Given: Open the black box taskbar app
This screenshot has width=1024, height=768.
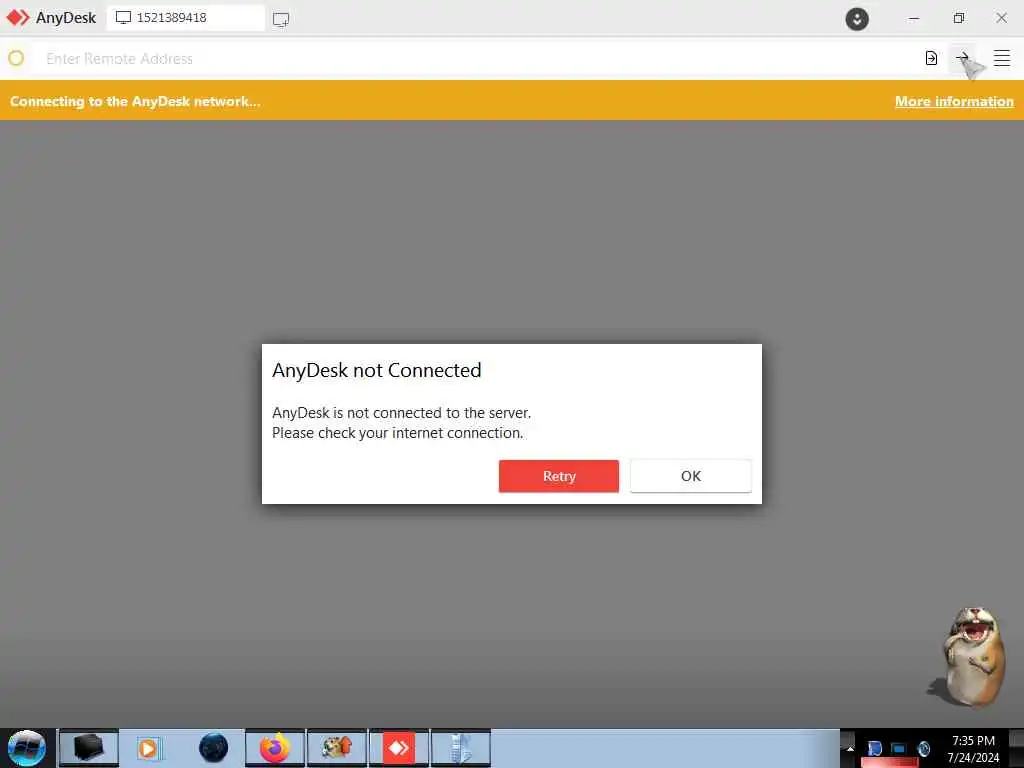Looking at the screenshot, I should tap(89, 748).
